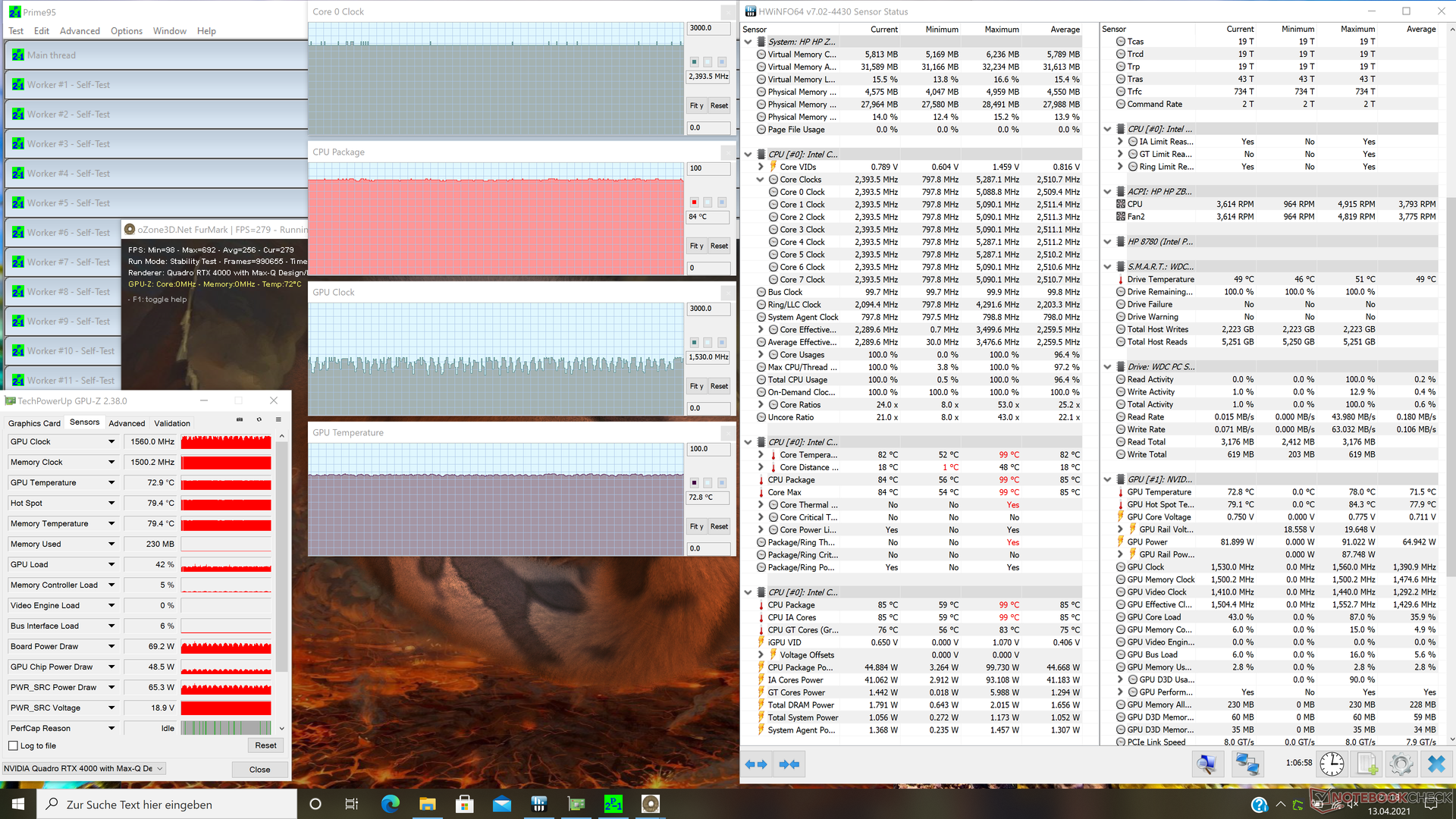Open GPU Temperature sensor dropdown

pos(111,482)
